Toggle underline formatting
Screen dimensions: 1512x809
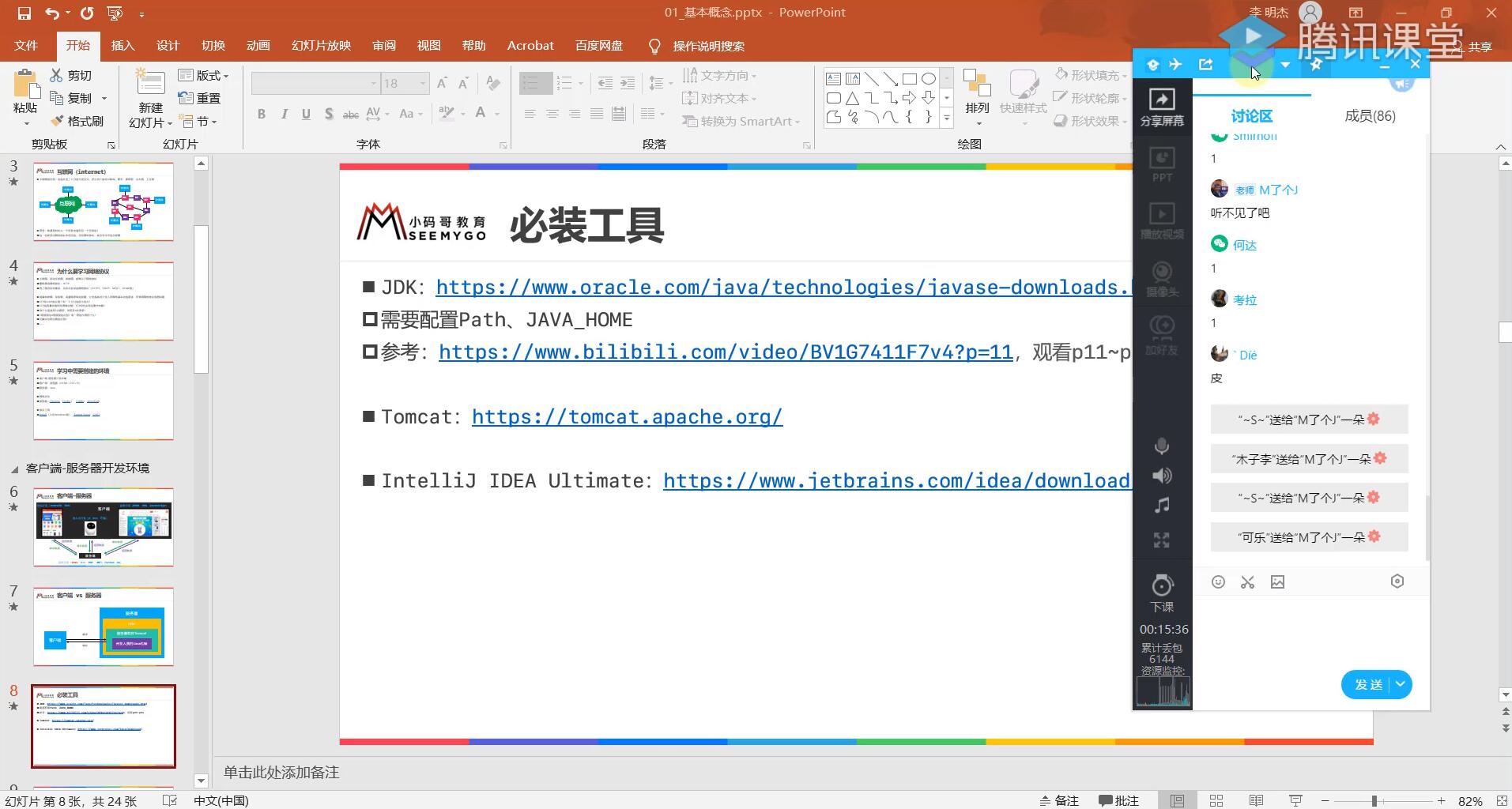[x=306, y=115]
